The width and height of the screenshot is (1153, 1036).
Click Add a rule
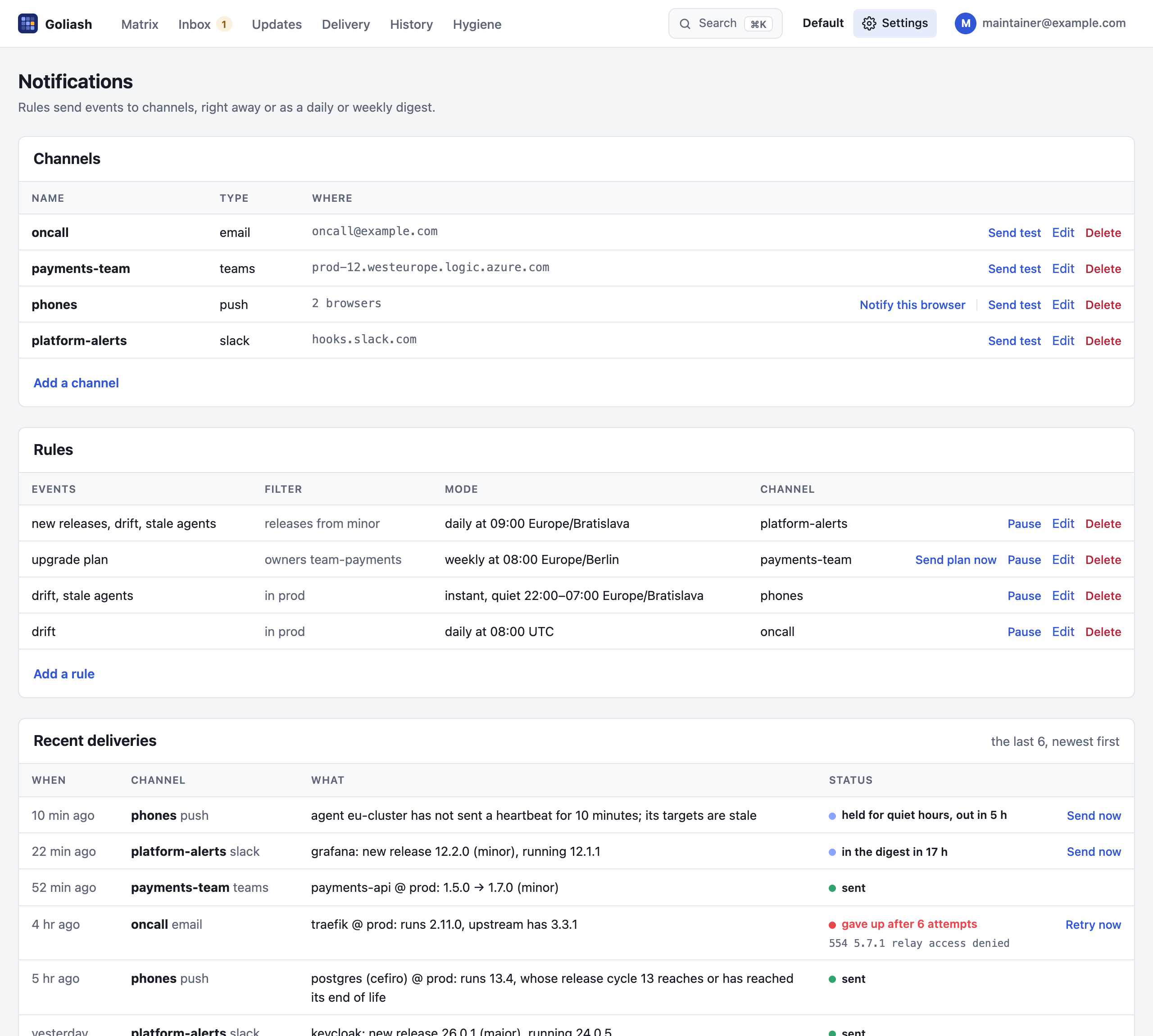tap(64, 674)
